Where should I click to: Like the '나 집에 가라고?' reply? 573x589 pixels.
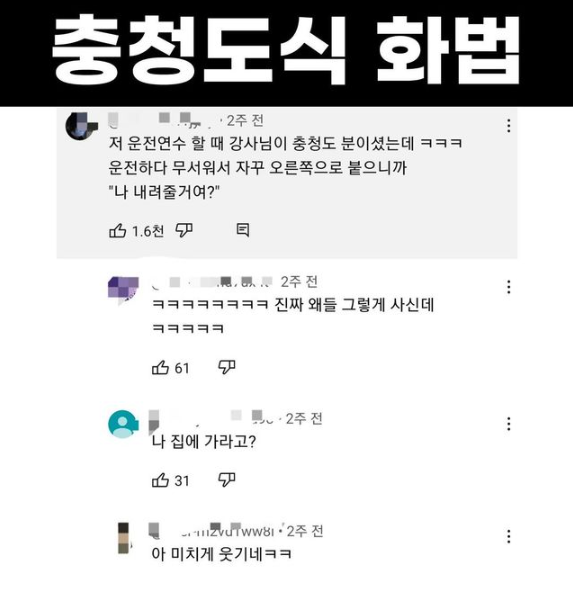pyautogui.click(x=160, y=480)
